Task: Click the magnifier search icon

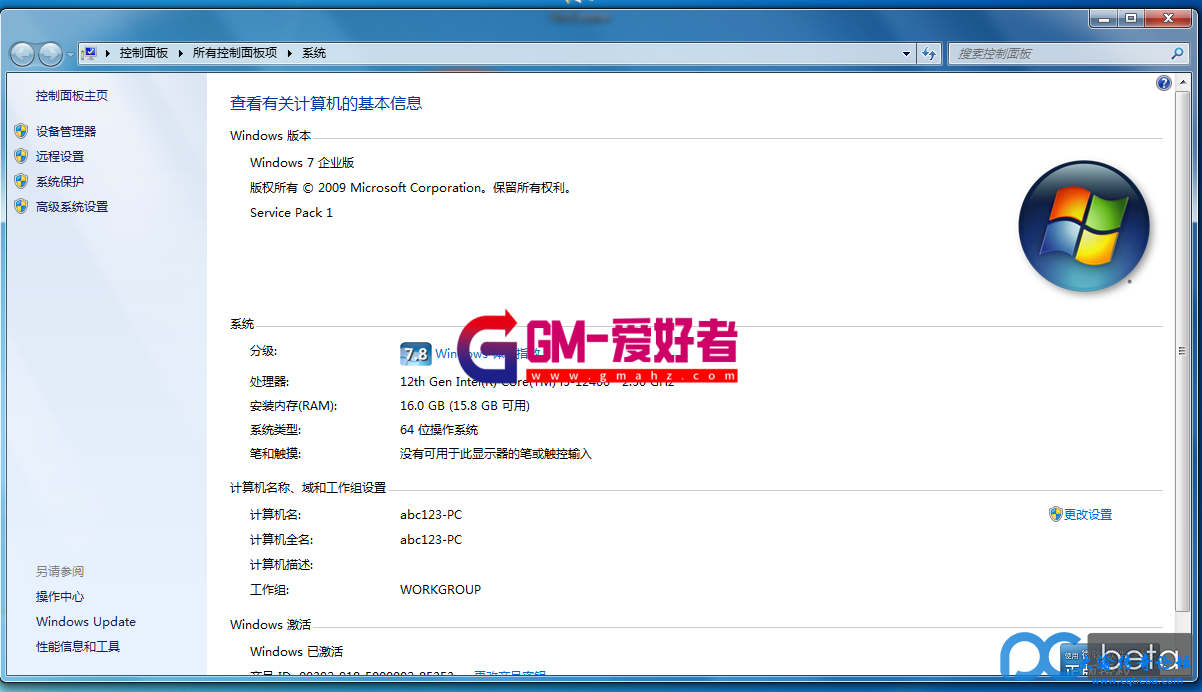Action: pos(1177,54)
